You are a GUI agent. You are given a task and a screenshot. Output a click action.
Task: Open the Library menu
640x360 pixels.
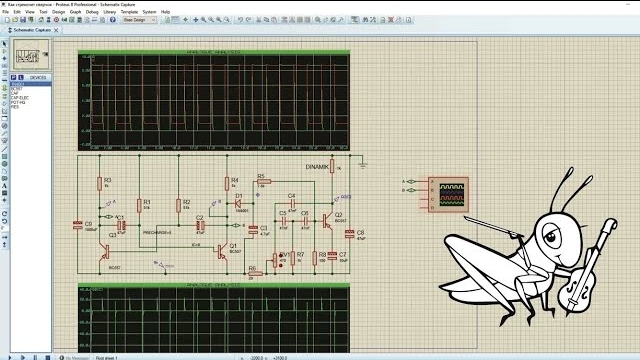point(109,12)
